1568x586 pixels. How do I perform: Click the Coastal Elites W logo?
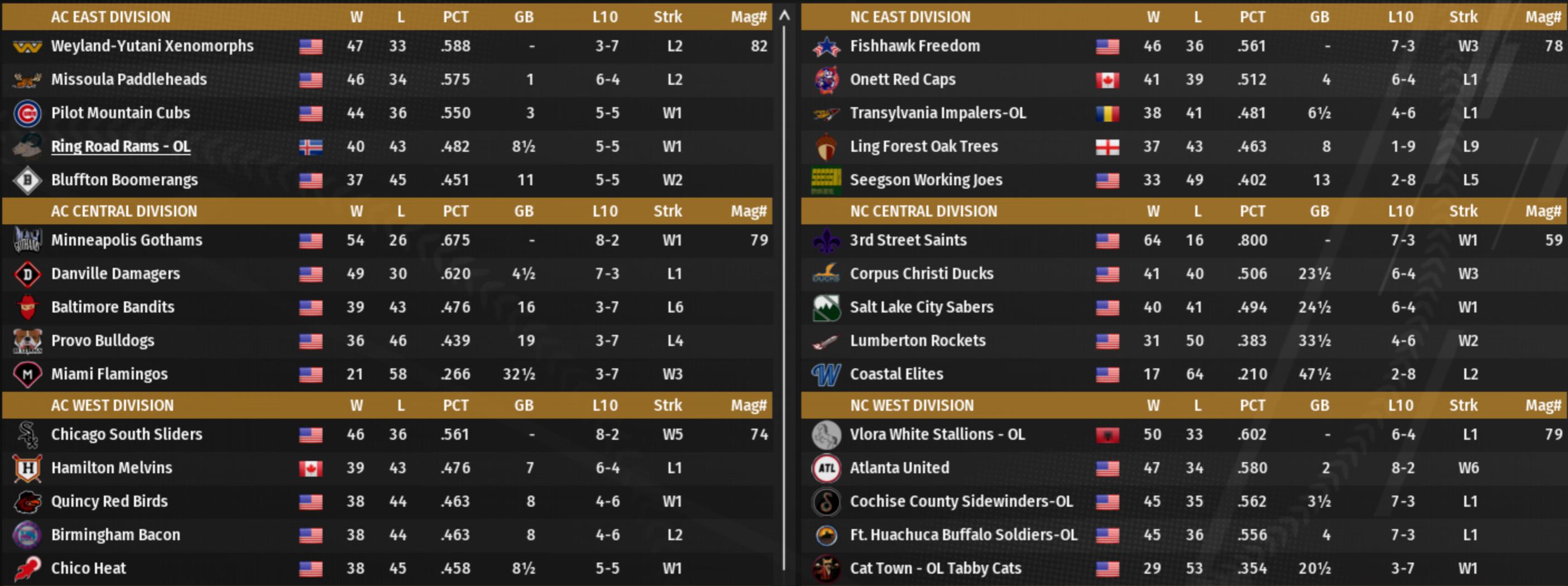826,374
